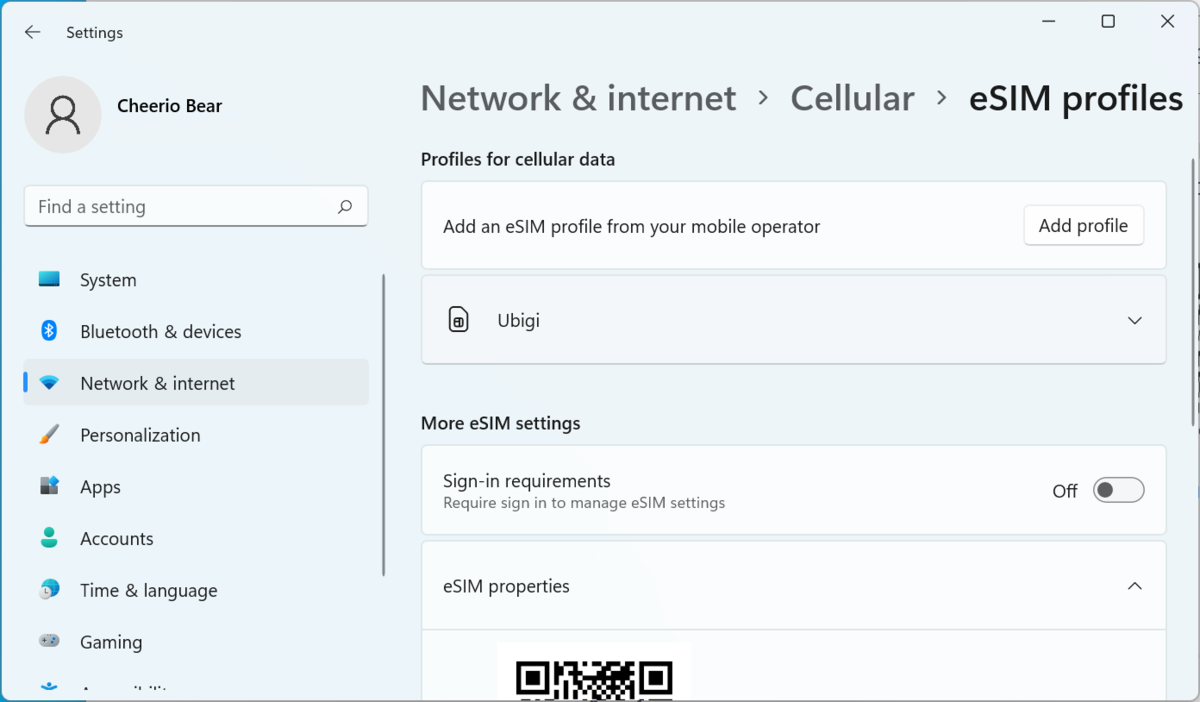This screenshot has height=702, width=1200.
Task: Click the Apps icon in sidebar
Action: pyautogui.click(x=49, y=486)
